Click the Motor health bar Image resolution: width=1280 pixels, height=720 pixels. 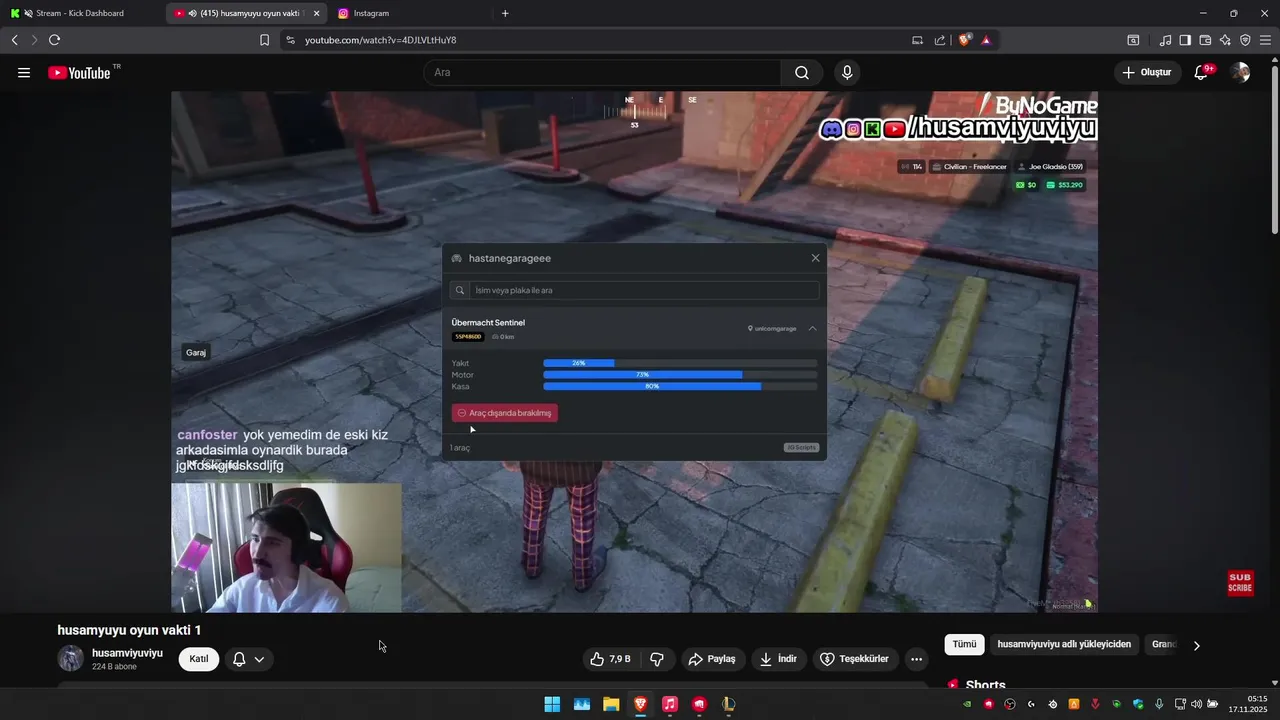pyautogui.click(x=680, y=375)
